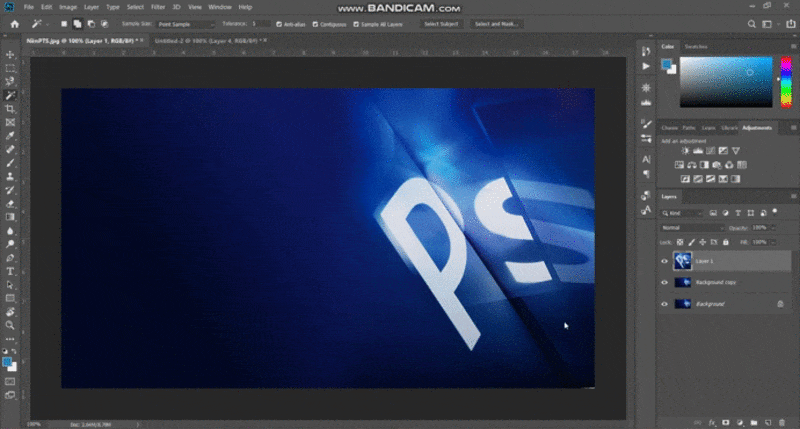
Task: Click the Brightness/Contrast adjustment icon
Action: [685, 150]
